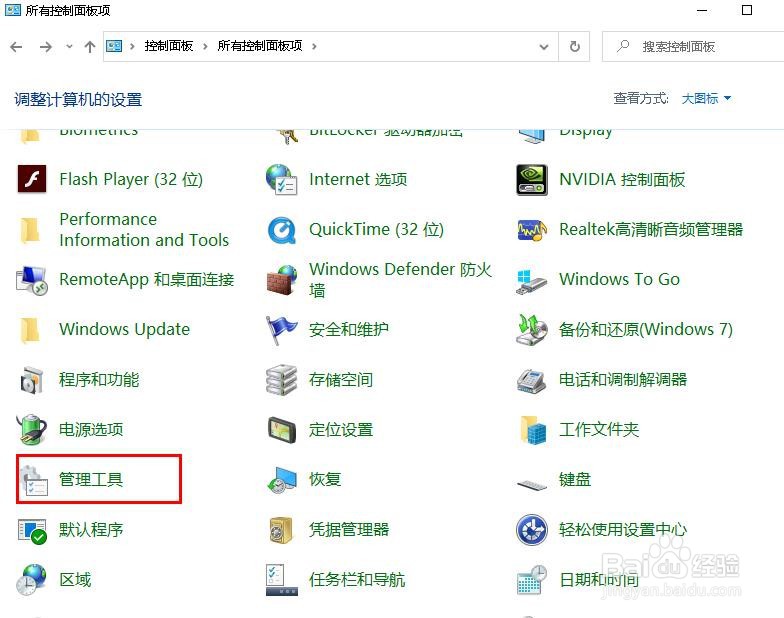Image resolution: width=784 pixels, height=618 pixels.
Task: Open the 定位设置 icon
Action: 282,430
